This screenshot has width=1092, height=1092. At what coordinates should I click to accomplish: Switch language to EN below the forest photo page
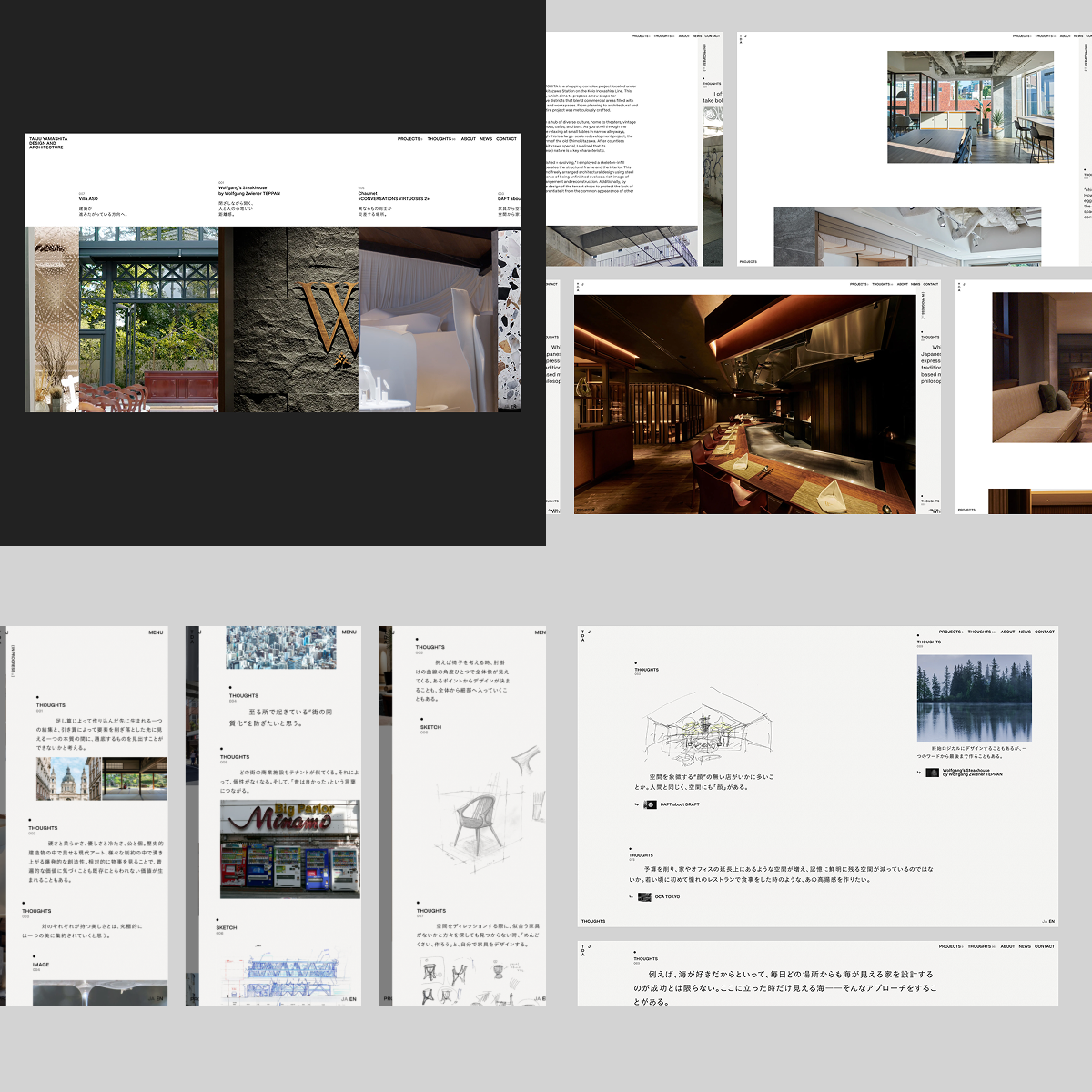[1052, 921]
